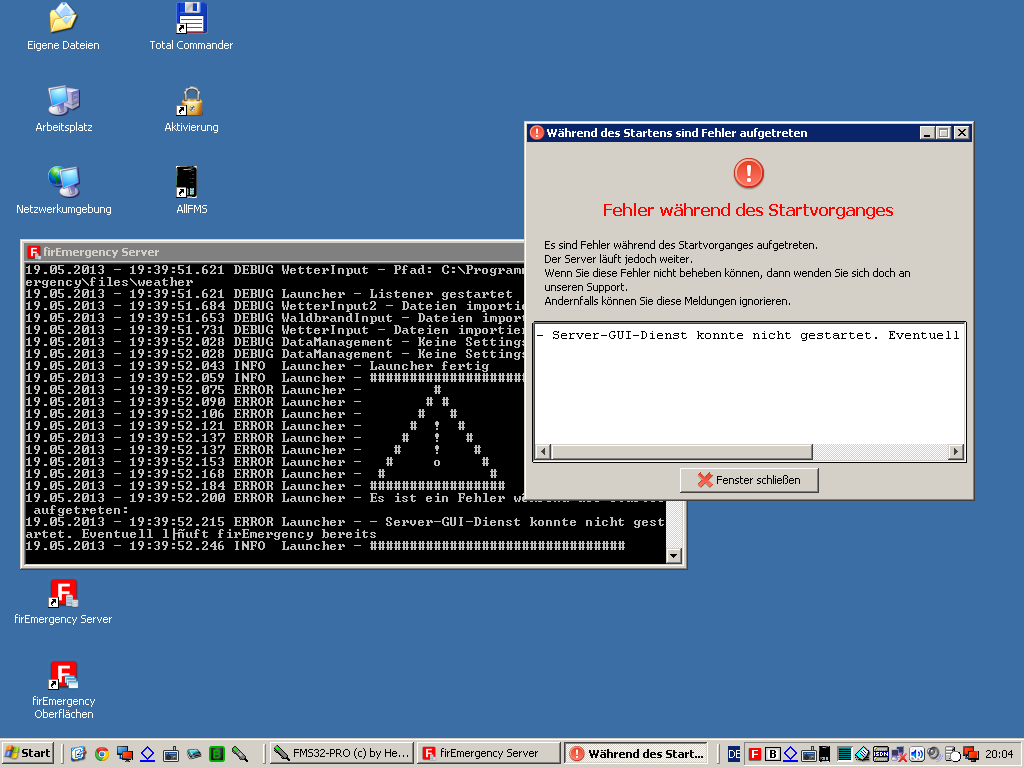Image resolution: width=1024 pixels, height=768 pixels.
Task: Launch the firEmergency Oberflächen shortcut
Action: click(63, 676)
